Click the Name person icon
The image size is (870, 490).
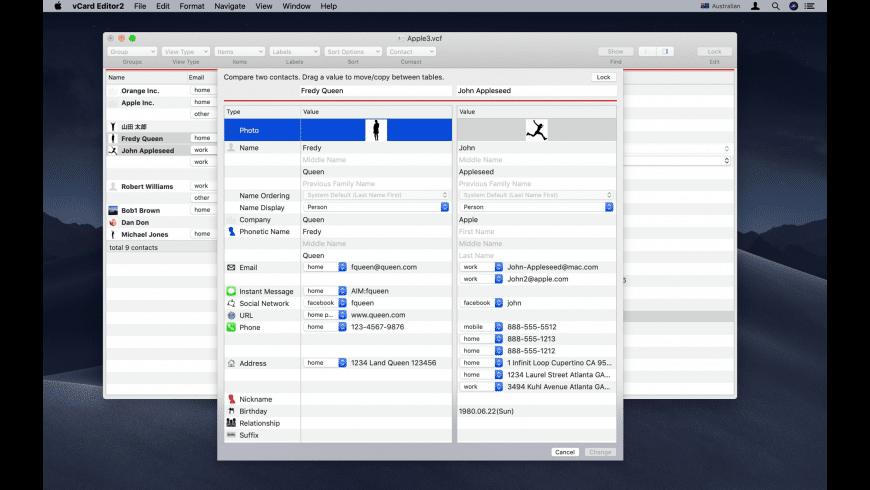[231, 148]
